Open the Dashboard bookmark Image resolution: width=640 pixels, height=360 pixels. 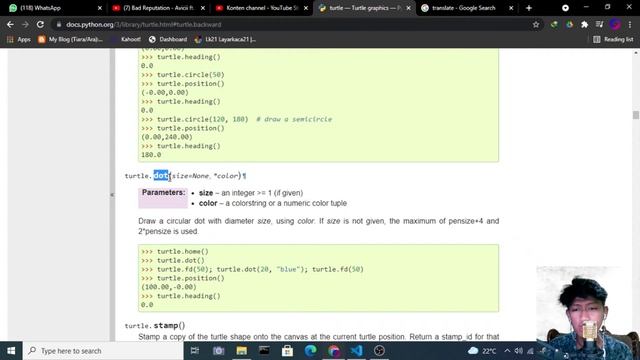(168, 39)
